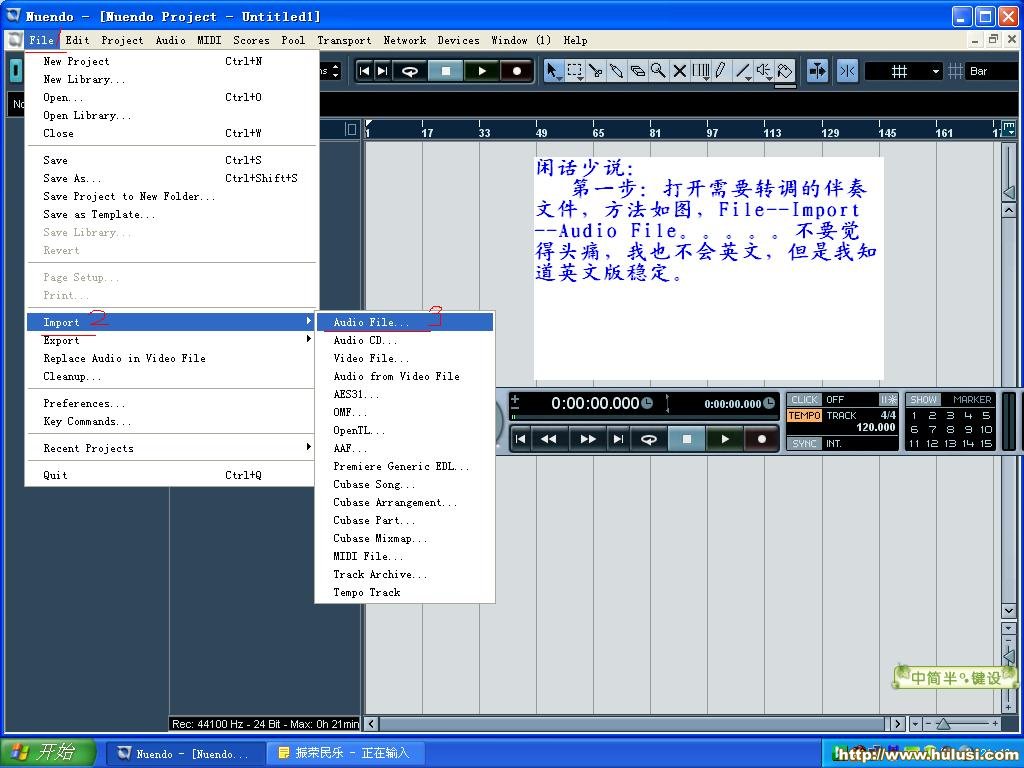Select Audio CD... in the submenu

click(x=405, y=340)
